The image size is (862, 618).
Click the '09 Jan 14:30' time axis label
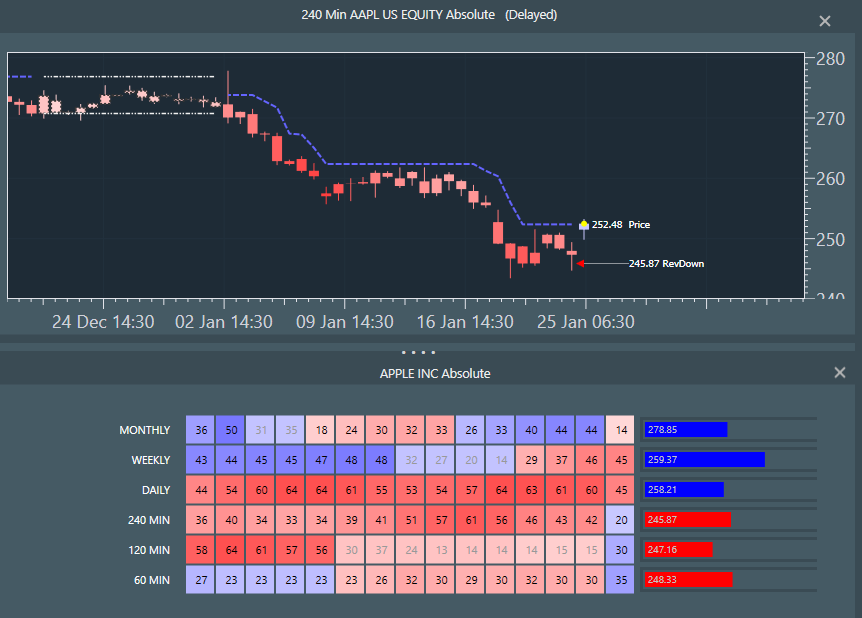[345, 322]
